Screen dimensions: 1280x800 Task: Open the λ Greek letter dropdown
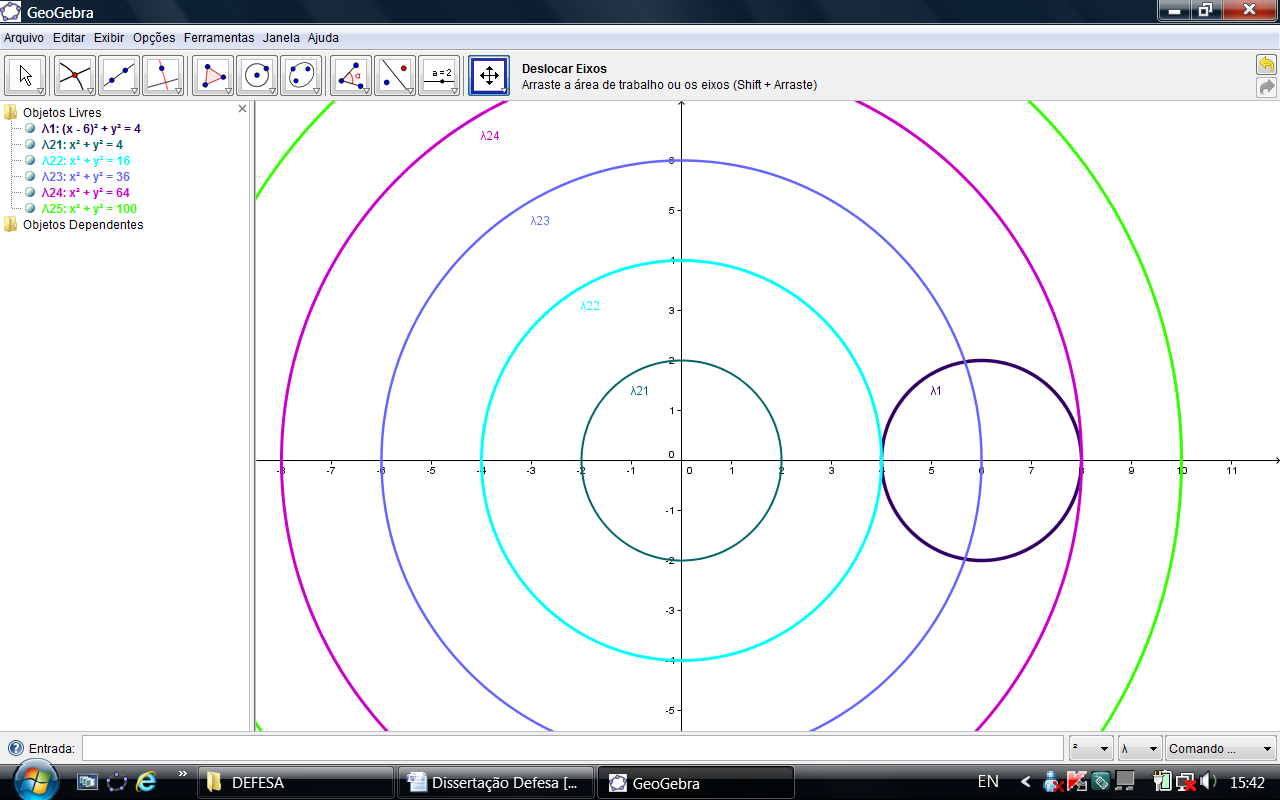coord(1140,748)
